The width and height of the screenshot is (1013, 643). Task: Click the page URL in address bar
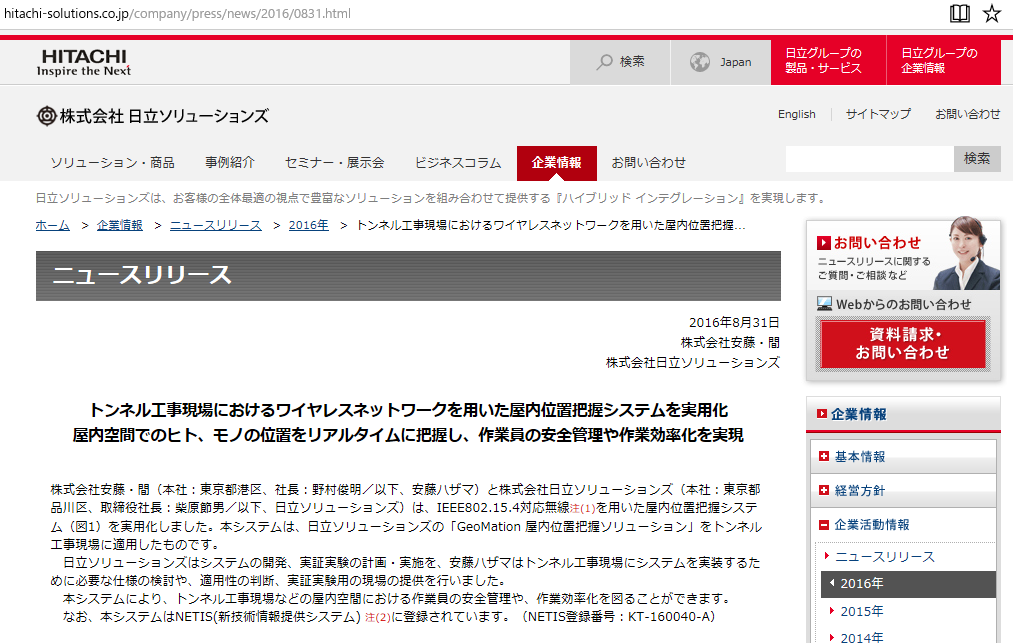177,14
